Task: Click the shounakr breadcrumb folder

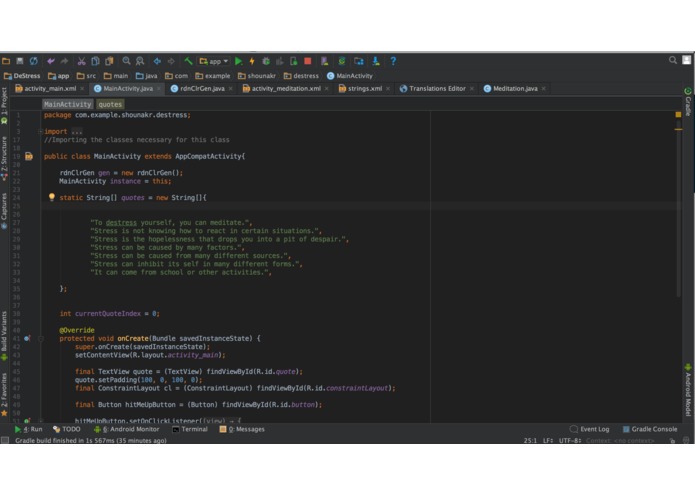Action: click(257, 76)
